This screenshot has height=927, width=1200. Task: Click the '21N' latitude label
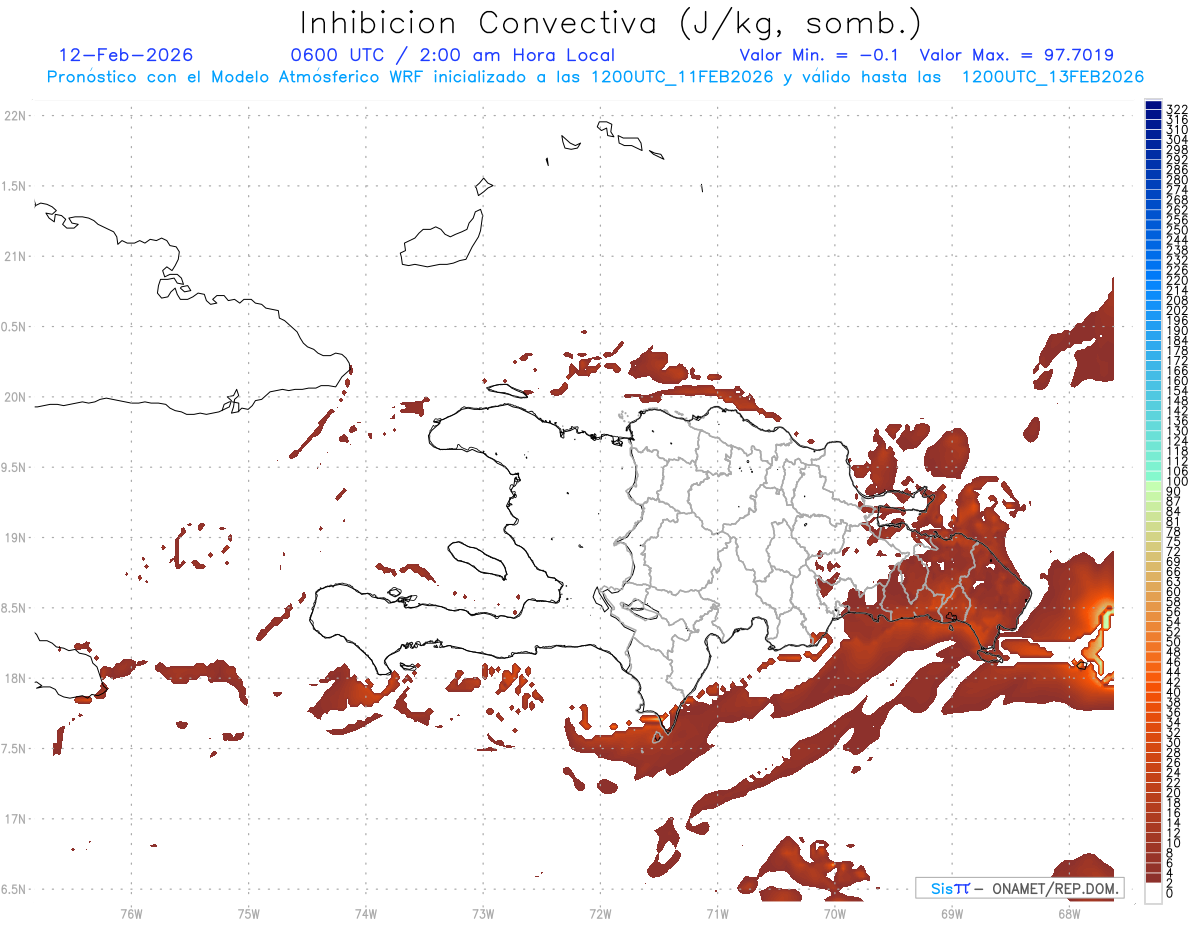pyautogui.click(x=15, y=256)
